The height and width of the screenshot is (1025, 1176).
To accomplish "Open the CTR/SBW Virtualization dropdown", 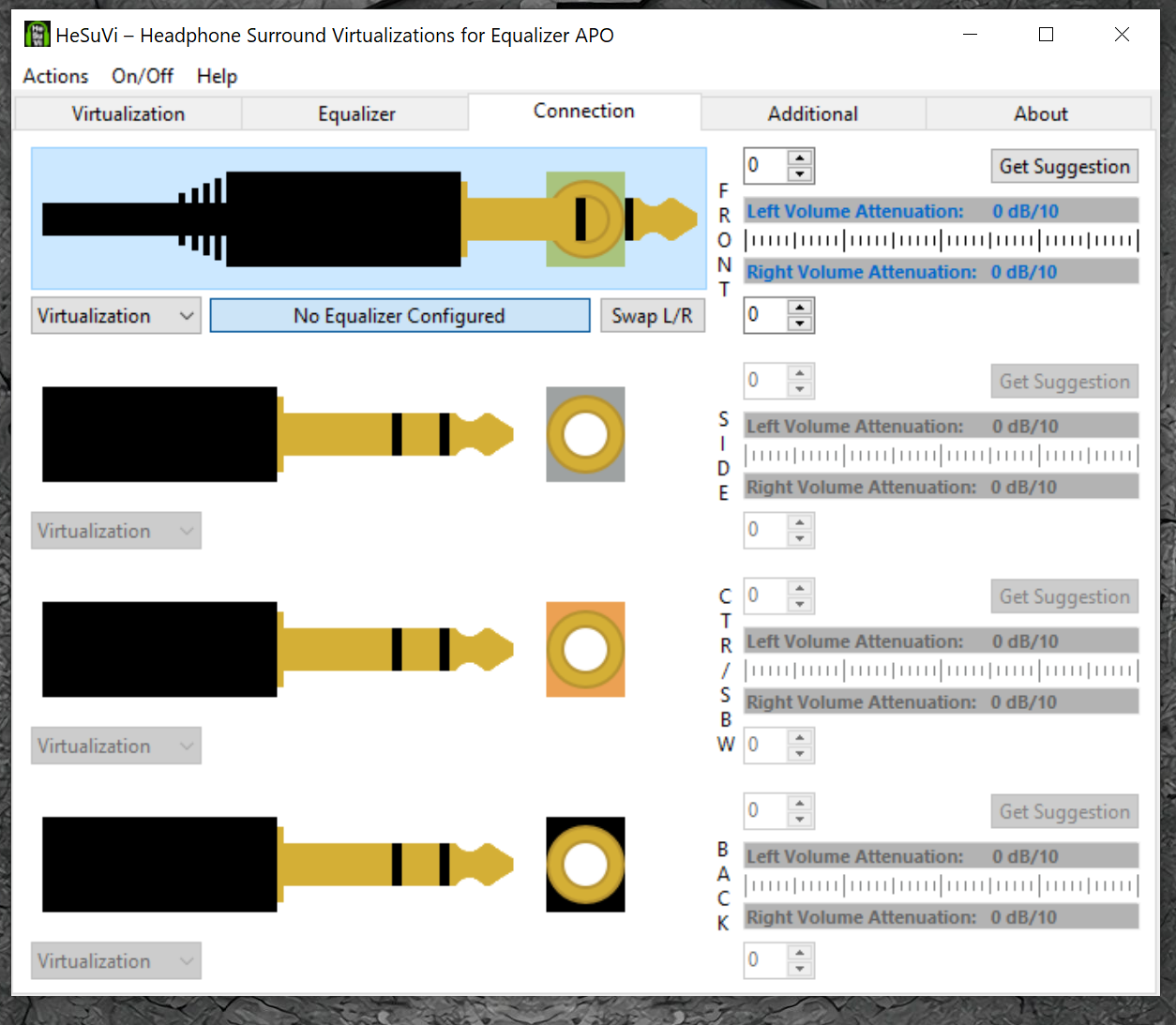I will click(116, 746).
